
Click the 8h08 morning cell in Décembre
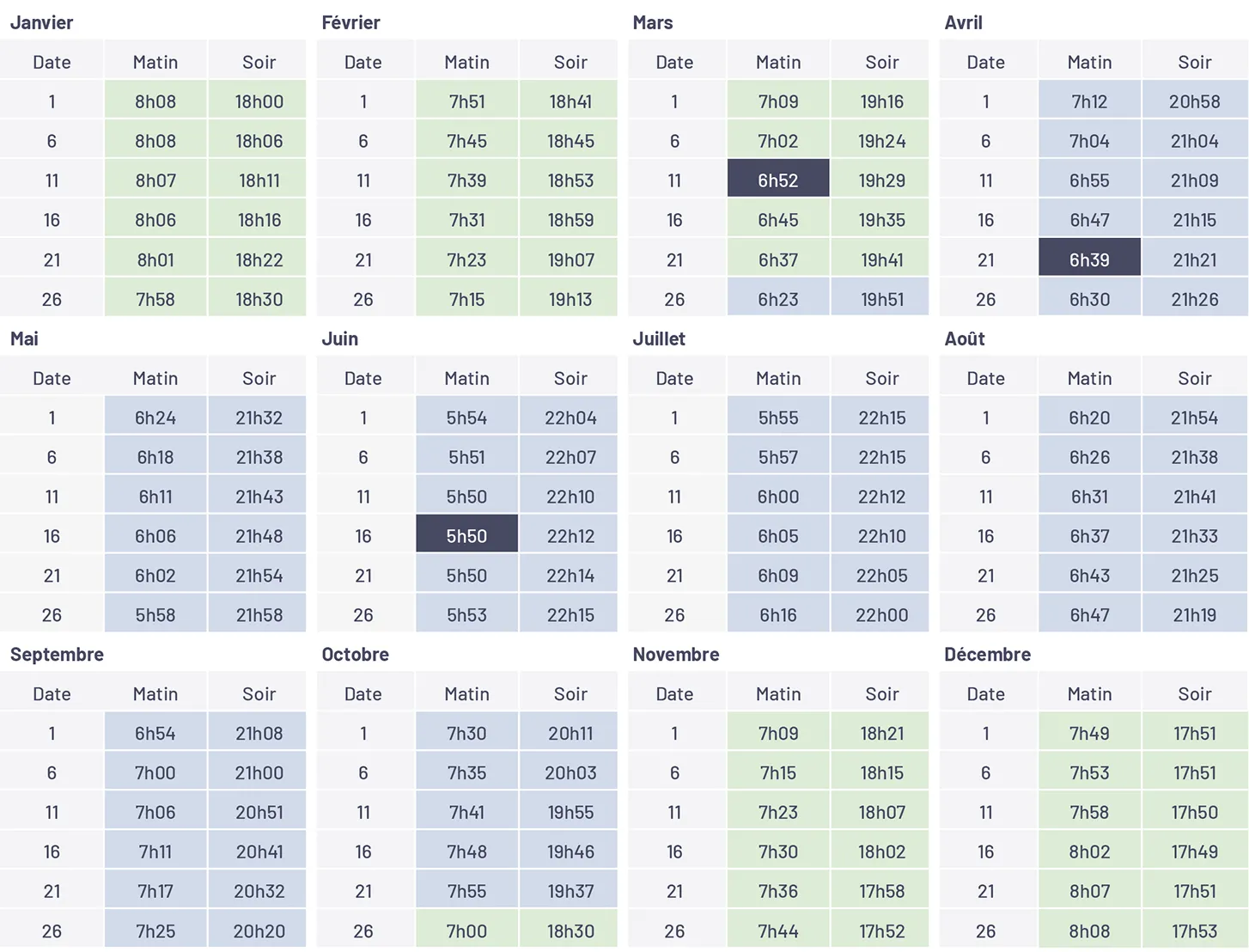pyautogui.click(x=1089, y=931)
